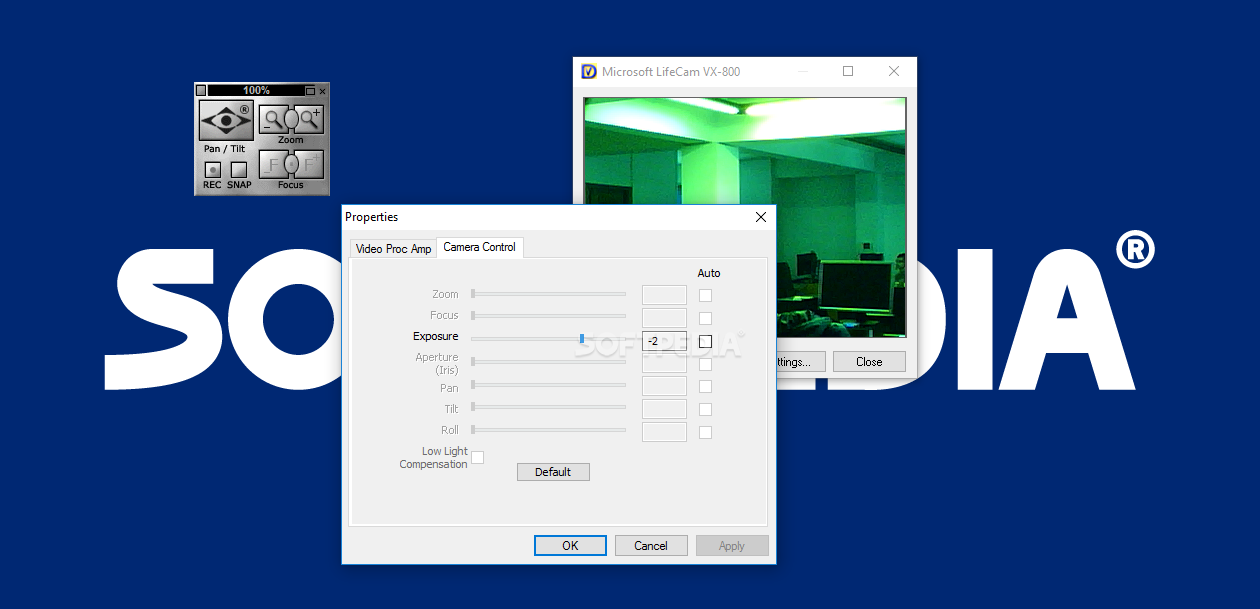Click the Exposure label text

click(436, 337)
